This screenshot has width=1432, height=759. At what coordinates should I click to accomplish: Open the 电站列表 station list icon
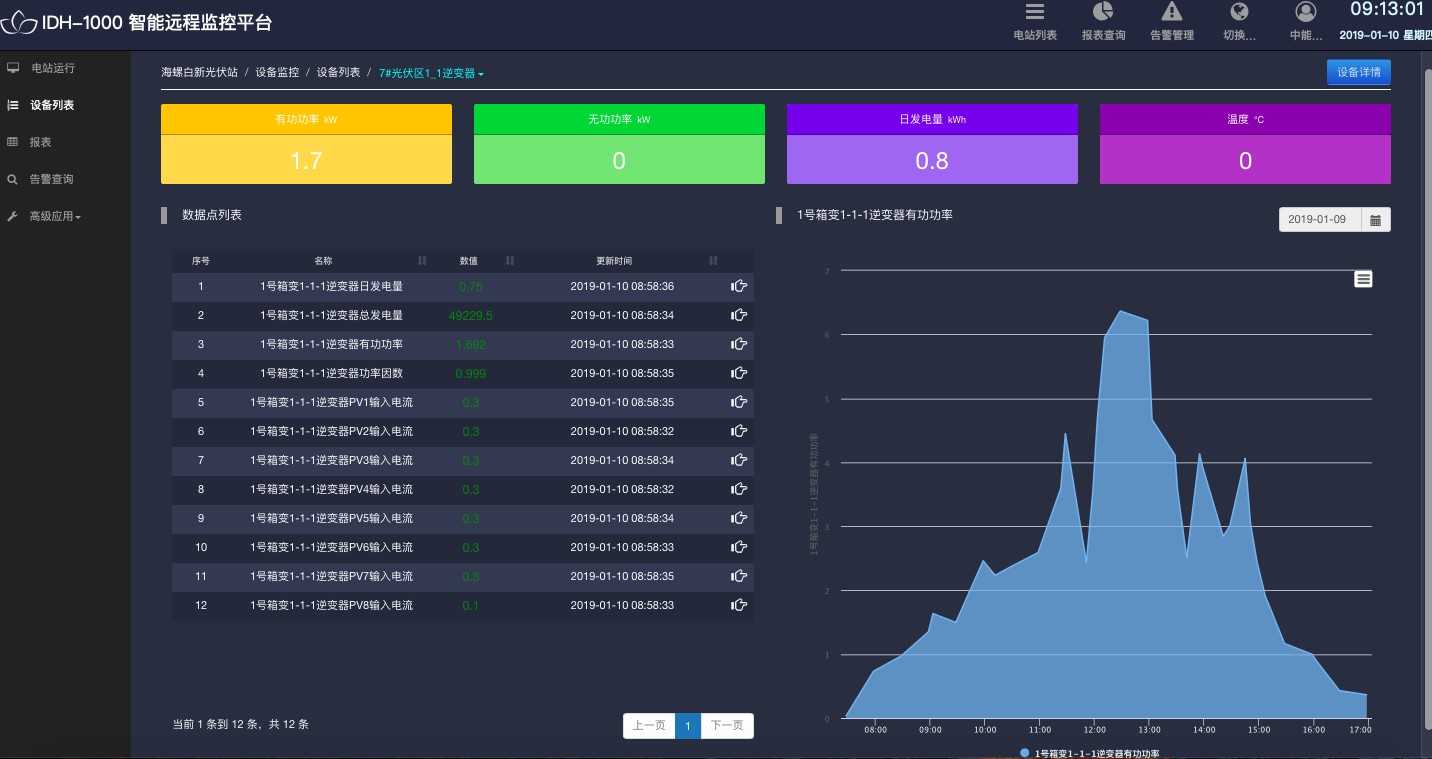pos(1034,12)
